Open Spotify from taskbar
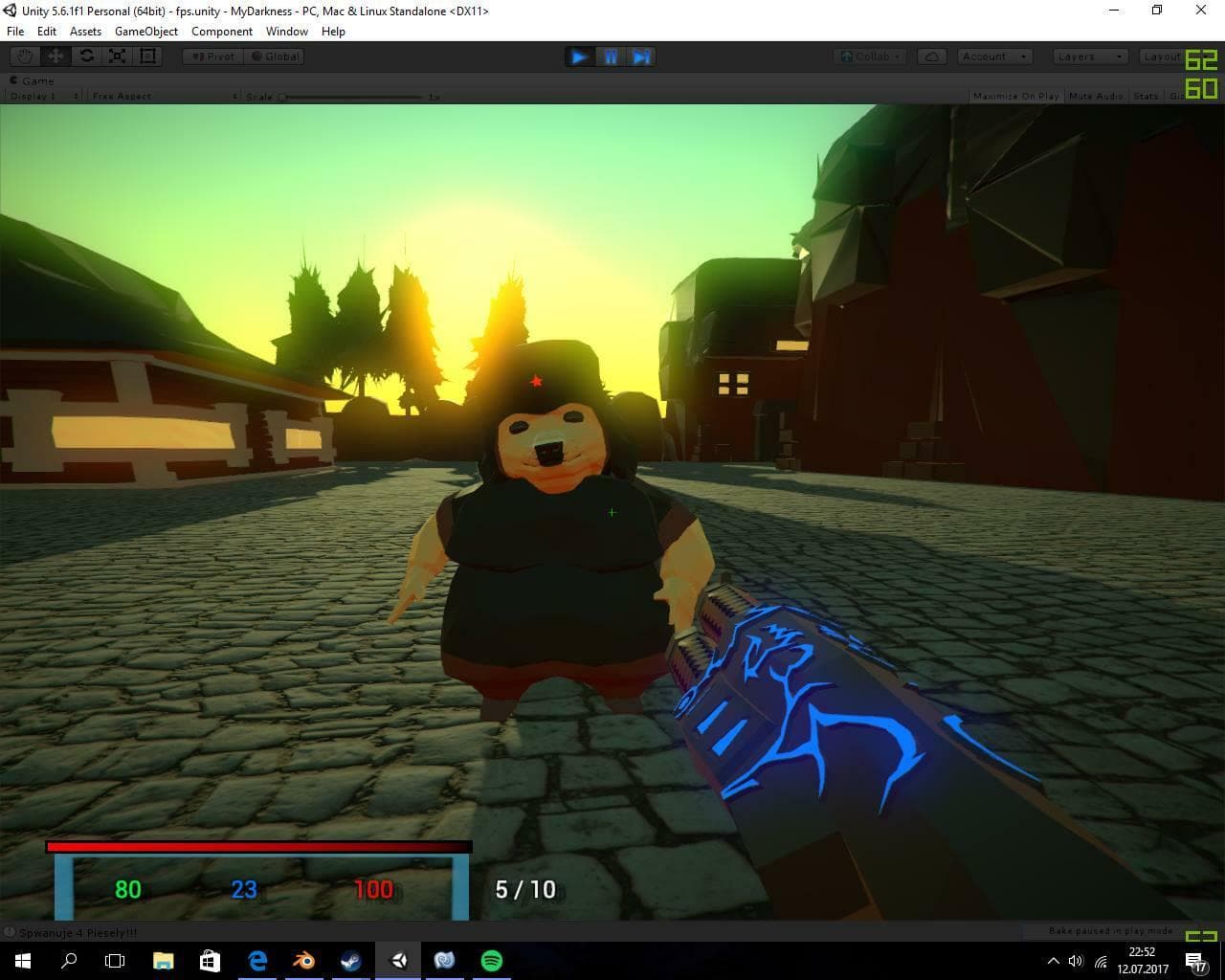1225x980 pixels. 492,961
